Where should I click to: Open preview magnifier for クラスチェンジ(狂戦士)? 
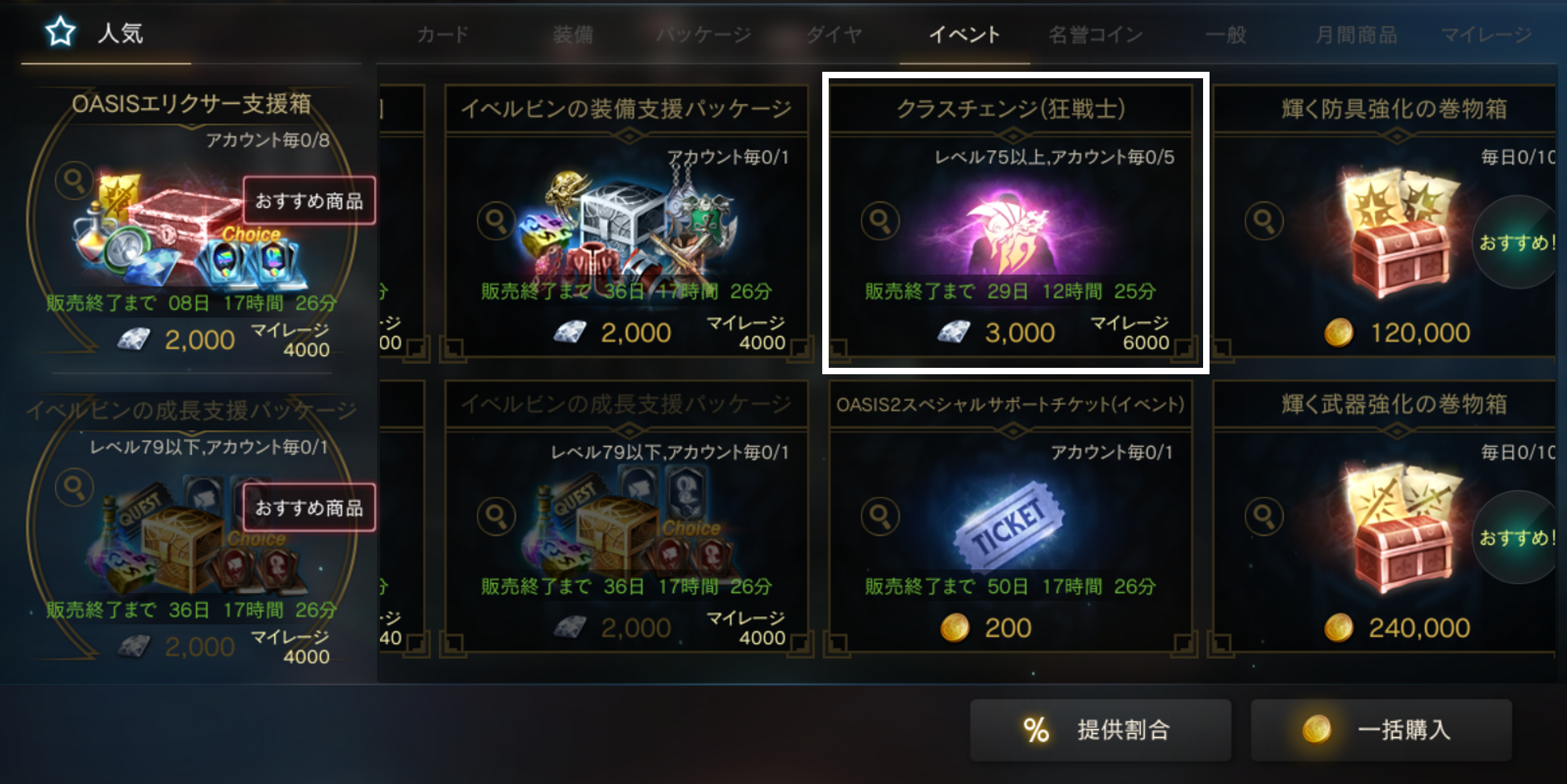tap(880, 221)
